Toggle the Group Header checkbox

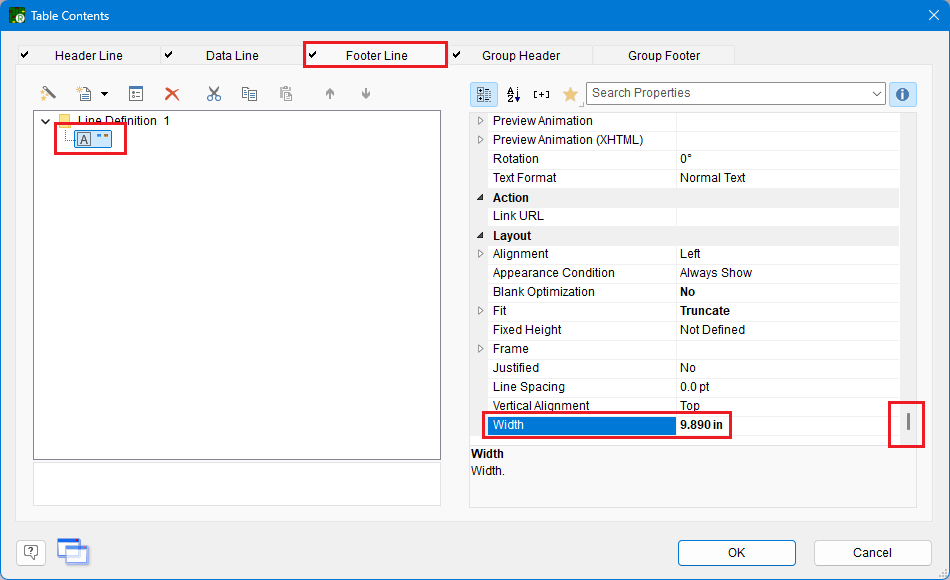[x=456, y=55]
